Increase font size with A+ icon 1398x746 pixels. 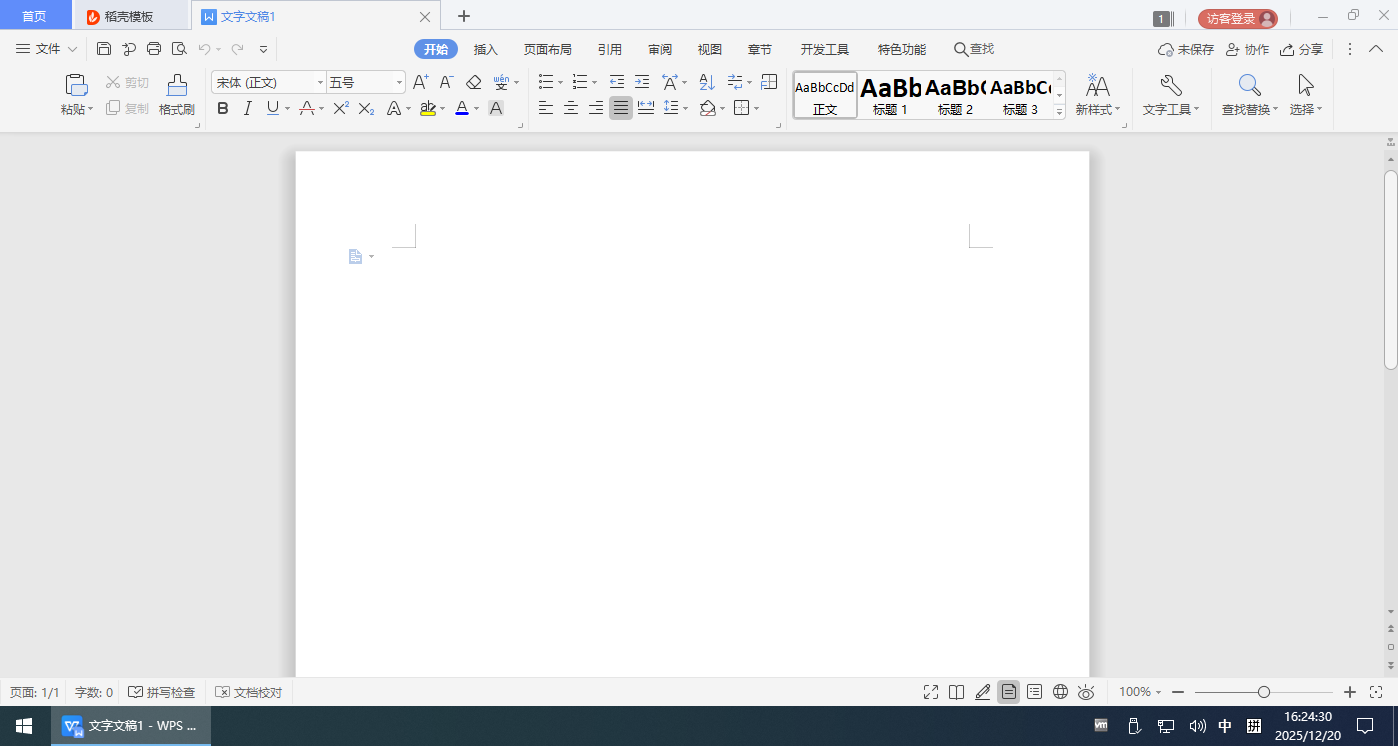click(420, 82)
